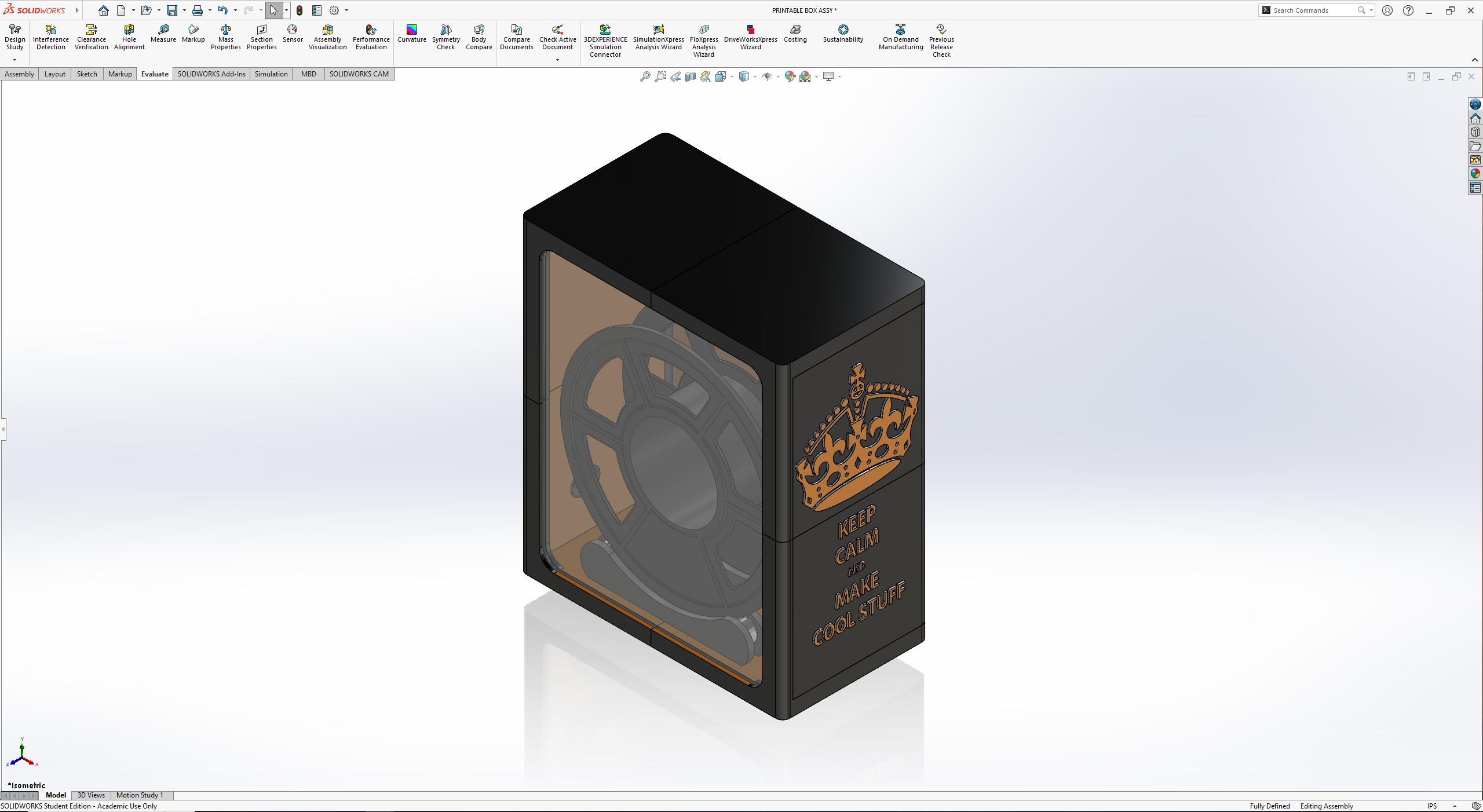The width and height of the screenshot is (1483, 812).
Task: Click Edit Appearance color ball icon
Action: tap(790, 76)
